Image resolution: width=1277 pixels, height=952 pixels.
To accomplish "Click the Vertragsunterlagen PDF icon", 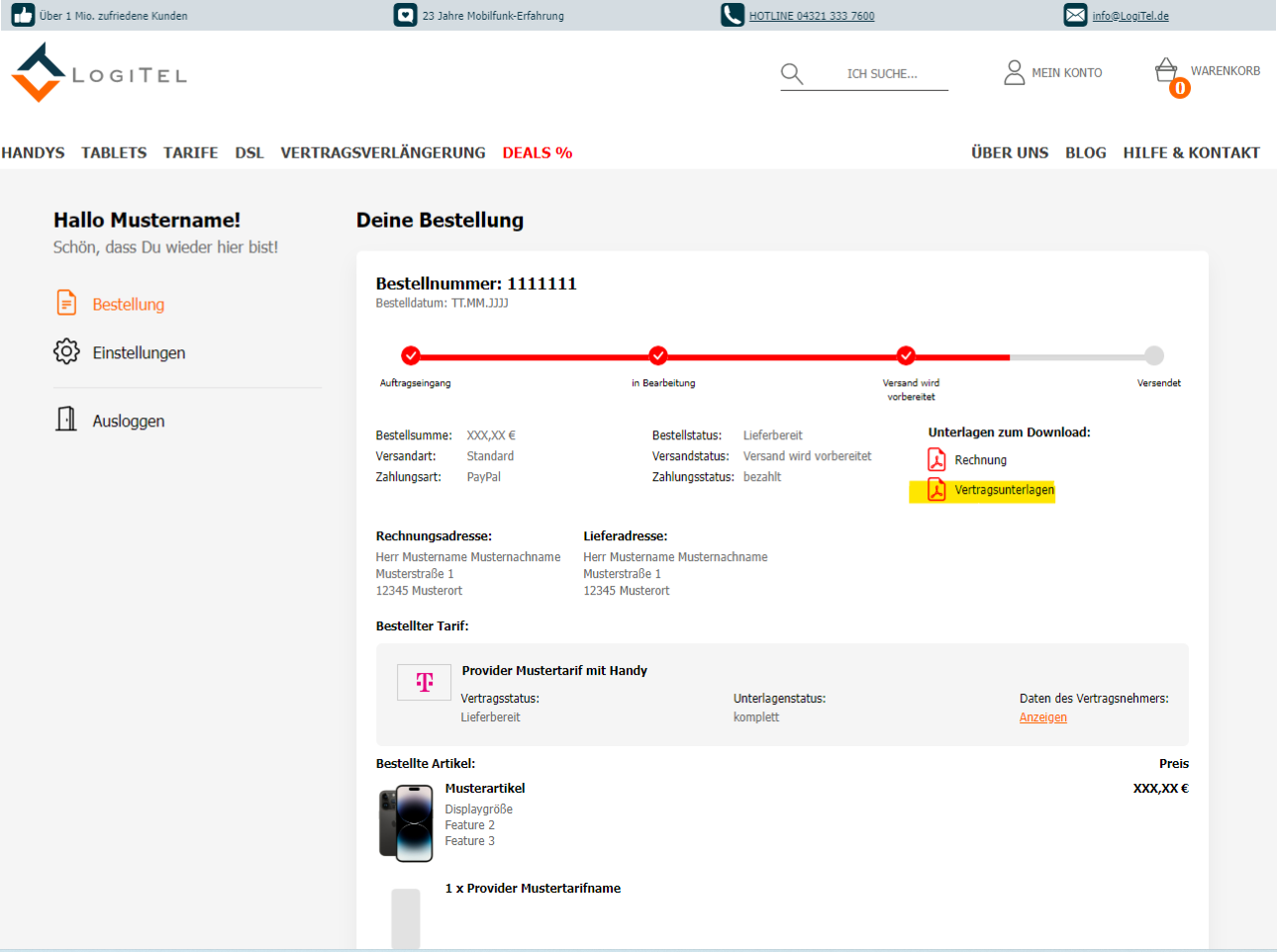I will pyautogui.click(x=936, y=490).
